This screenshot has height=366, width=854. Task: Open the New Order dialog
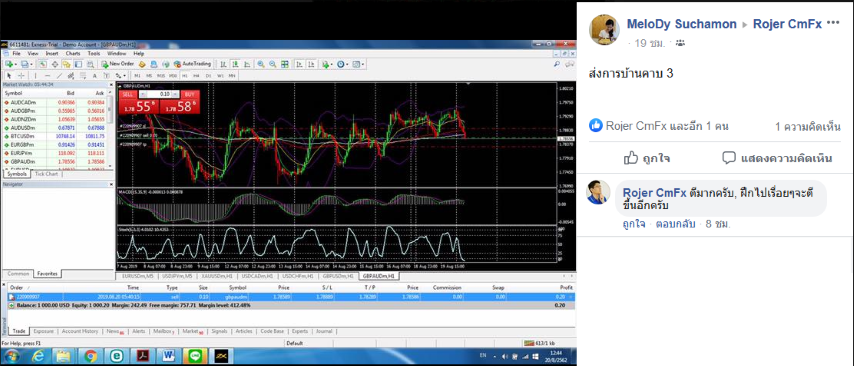(x=118, y=64)
